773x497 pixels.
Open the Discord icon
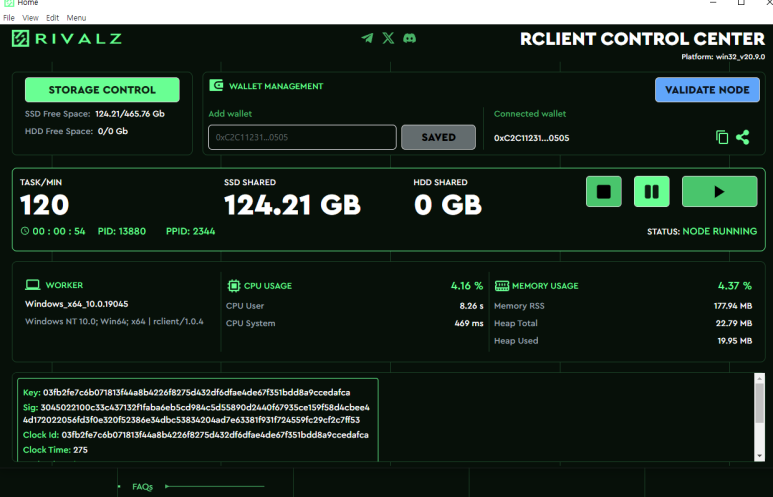click(x=410, y=38)
